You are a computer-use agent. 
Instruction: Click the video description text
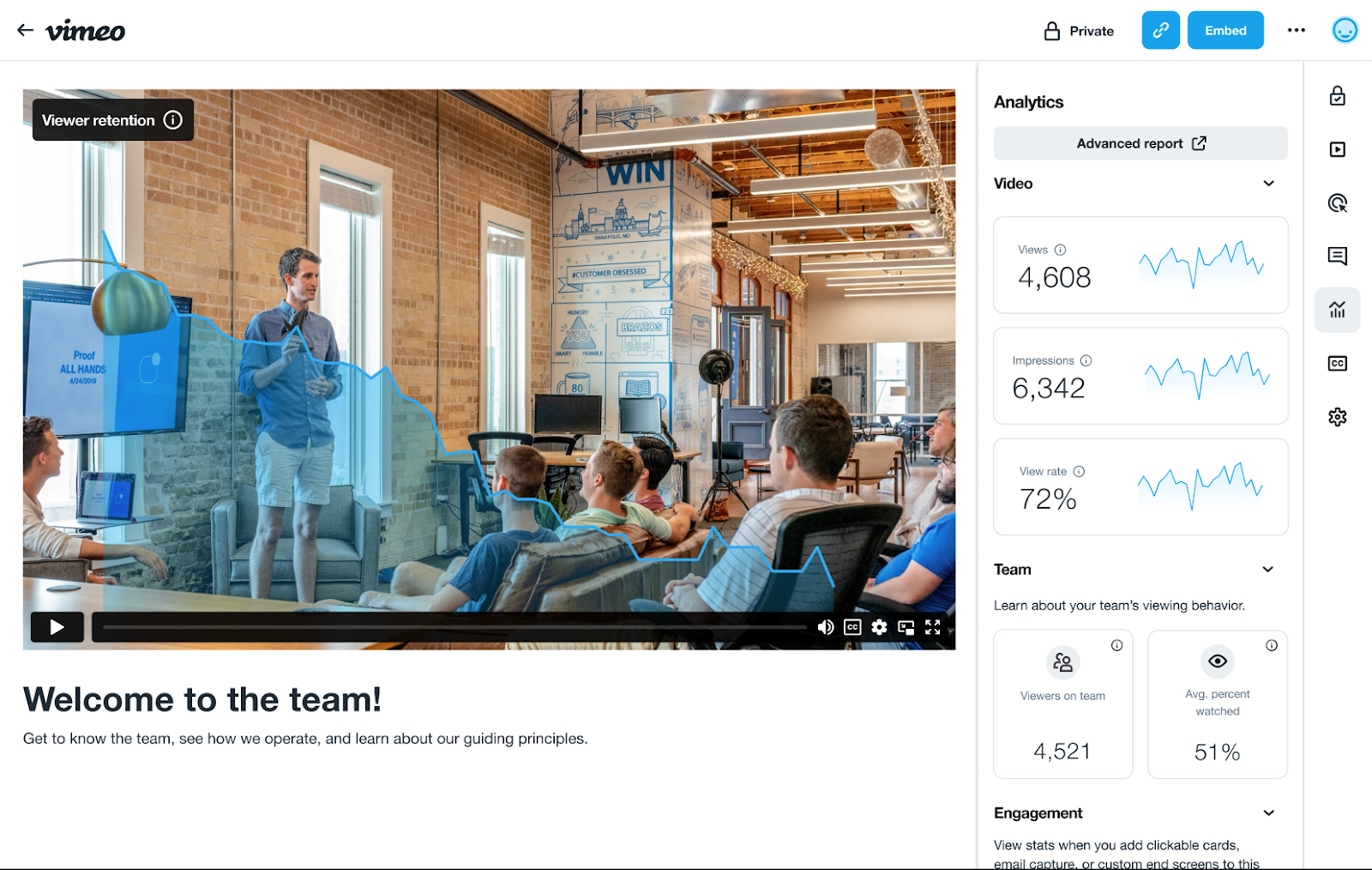[305, 739]
